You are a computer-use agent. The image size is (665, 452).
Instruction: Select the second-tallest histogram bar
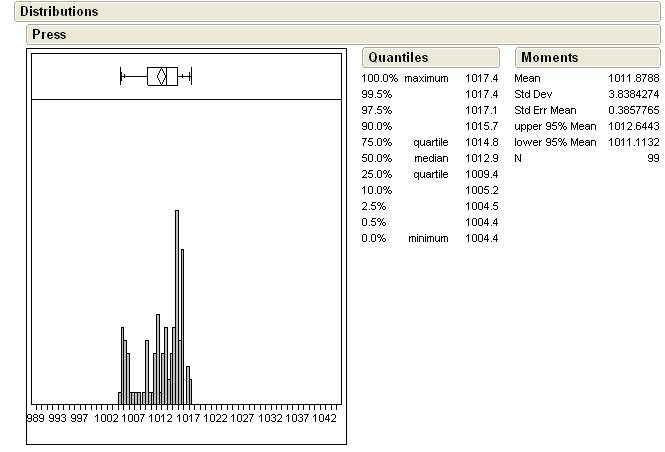pyautogui.click(x=182, y=320)
